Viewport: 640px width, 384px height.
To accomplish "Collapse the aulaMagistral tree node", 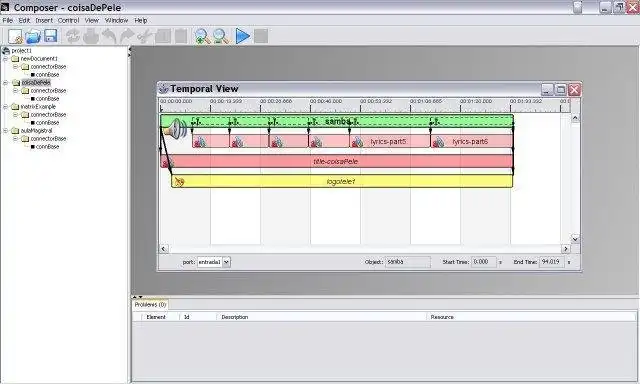I will click(6, 131).
